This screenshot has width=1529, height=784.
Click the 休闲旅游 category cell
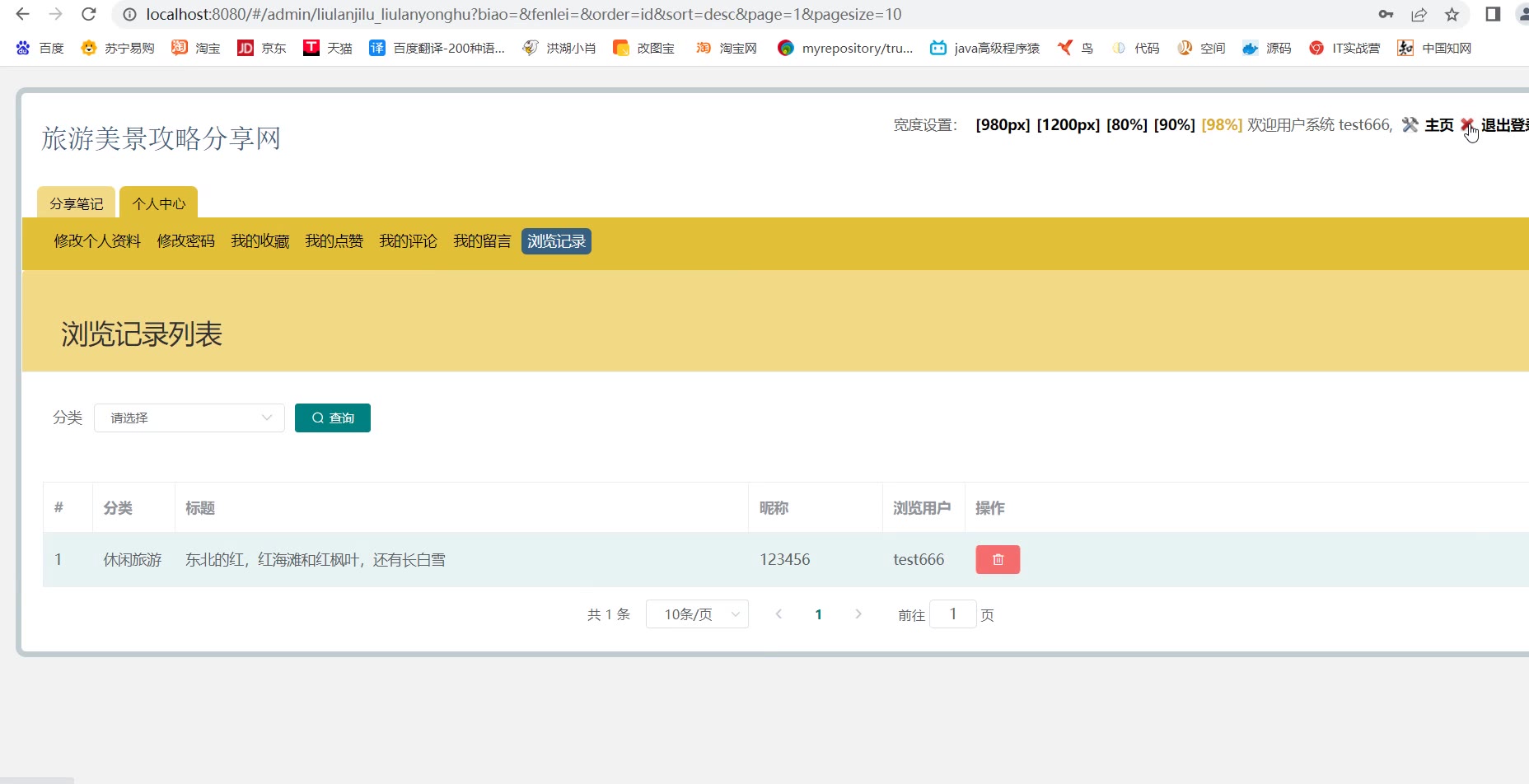(x=133, y=560)
